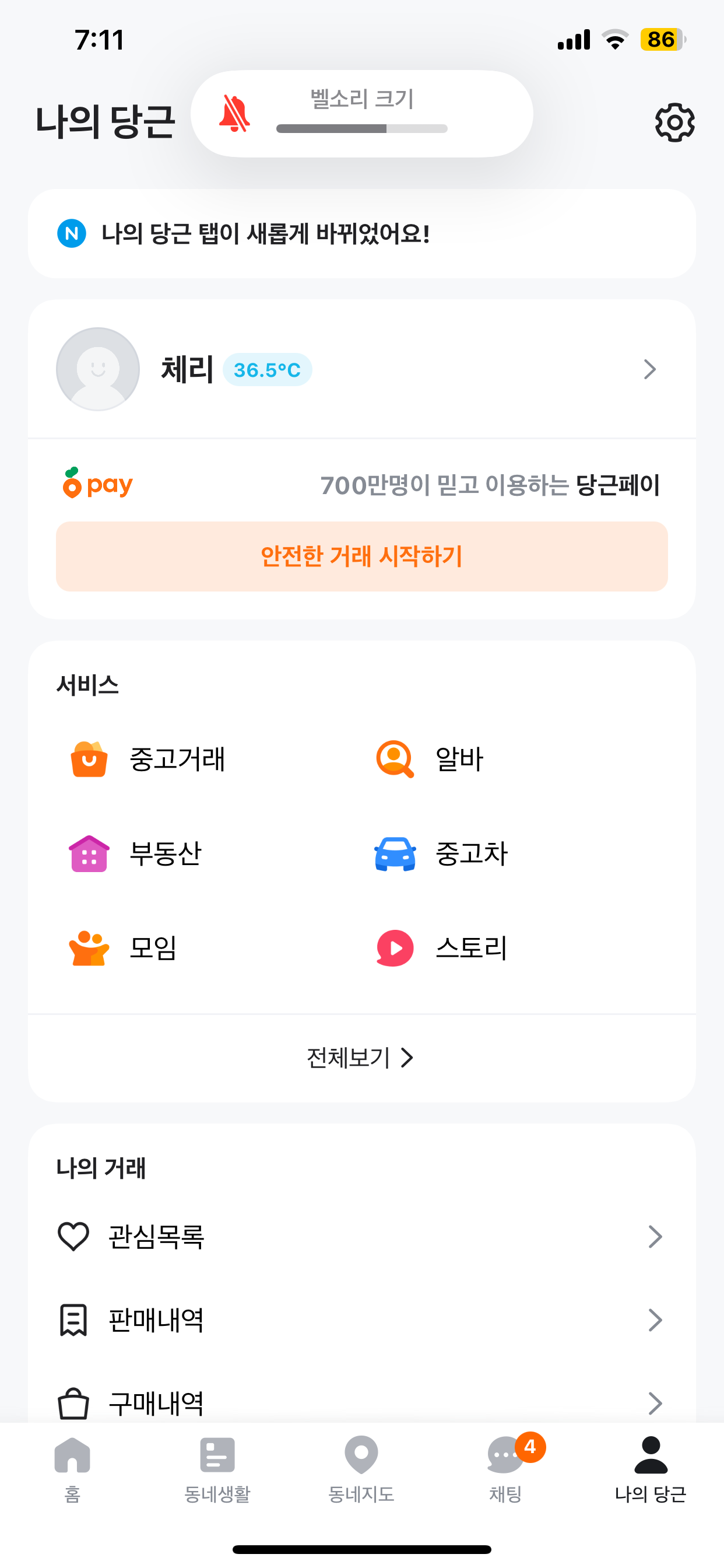Open 판매내역 via its chevron arrow
The height and width of the screenshot is (1568, 724).
[x=655, y=1319]
